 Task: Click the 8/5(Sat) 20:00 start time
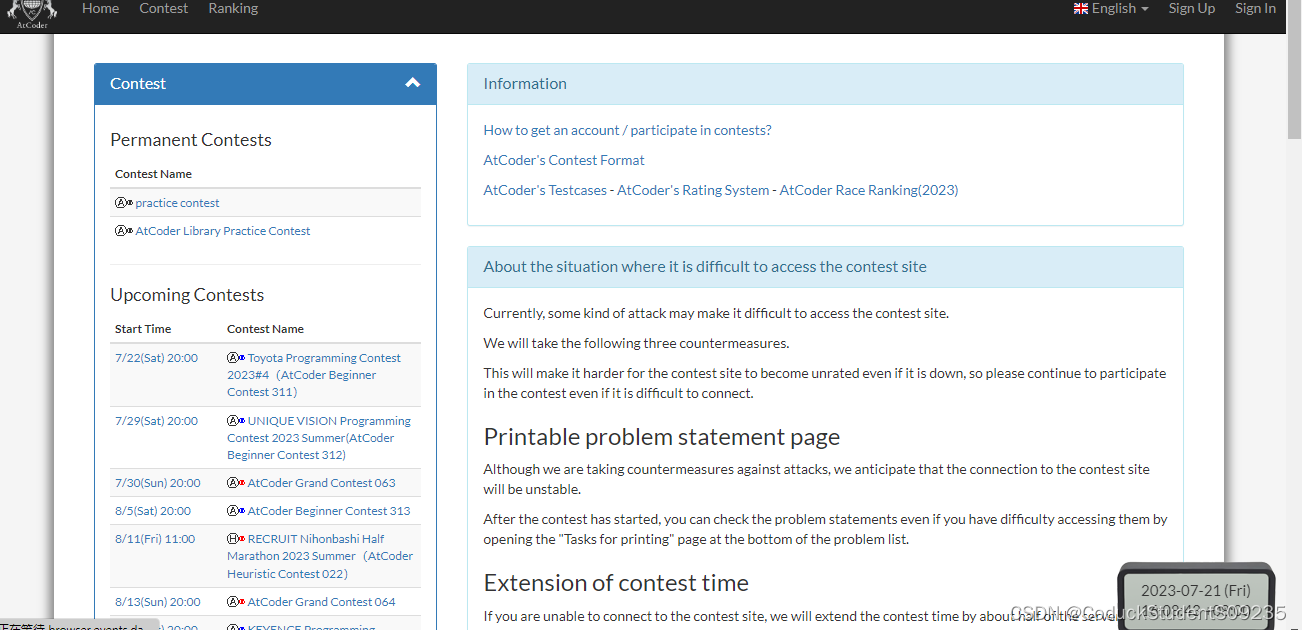coord(153,511)
